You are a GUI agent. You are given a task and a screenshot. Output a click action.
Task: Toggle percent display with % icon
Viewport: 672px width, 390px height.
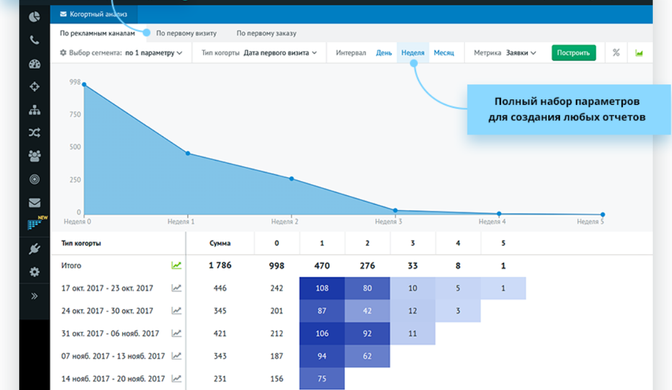click(616, 53)
